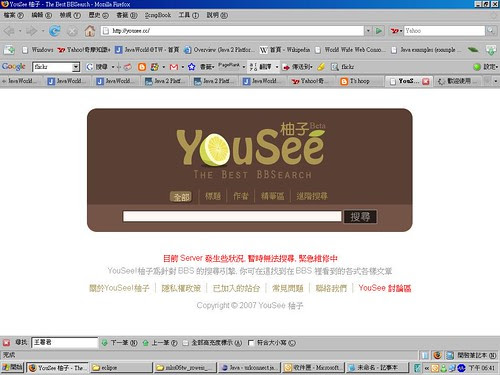Go to the home page icon
Viewport: 500px width, 375px height.
(90, 31)
